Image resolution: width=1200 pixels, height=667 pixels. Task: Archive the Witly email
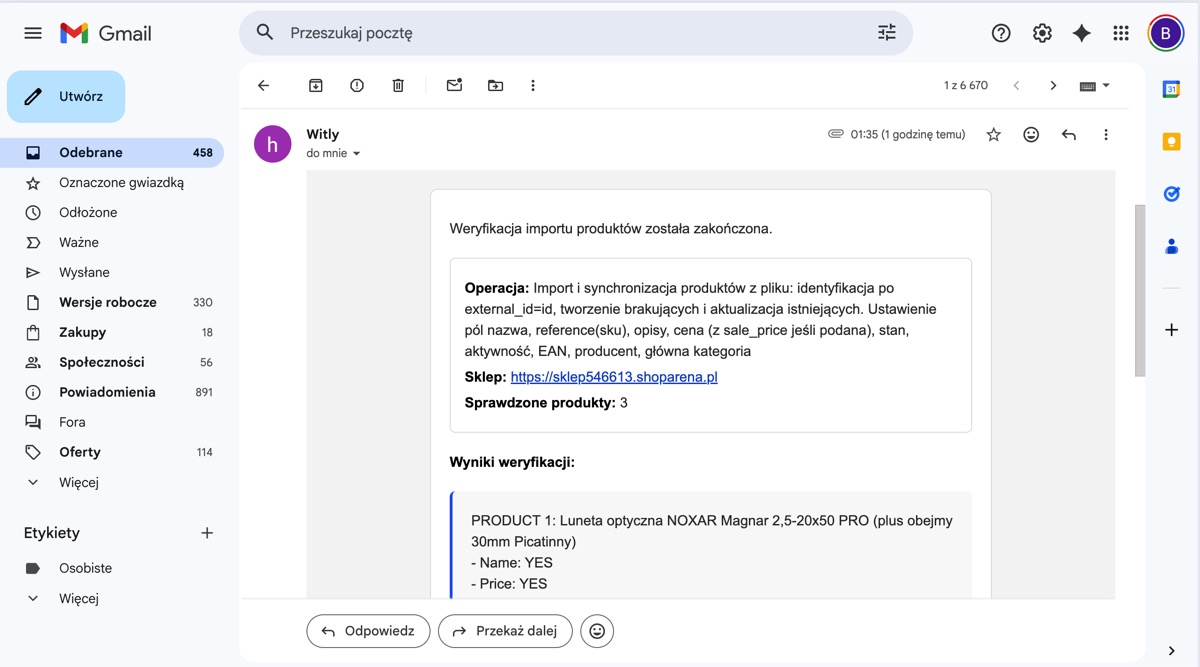pos(315,85)
